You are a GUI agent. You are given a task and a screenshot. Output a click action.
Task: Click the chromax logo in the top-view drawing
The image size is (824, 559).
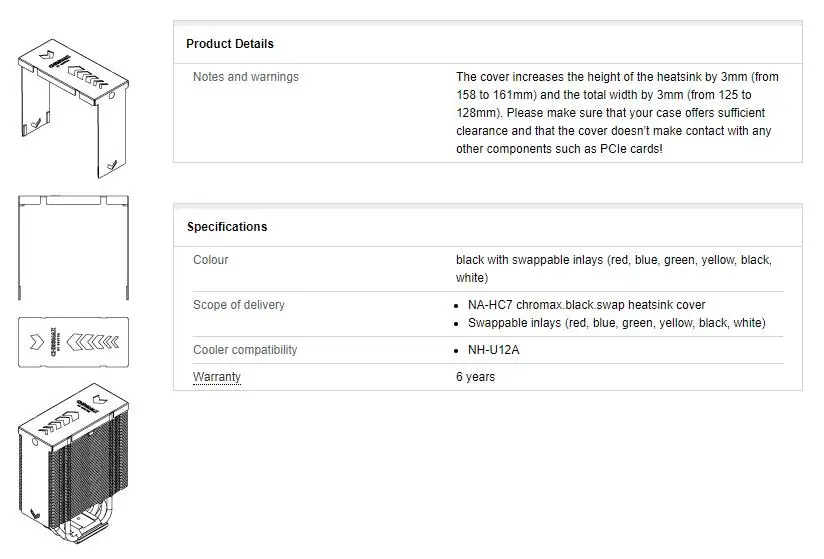tap(41, 343)
